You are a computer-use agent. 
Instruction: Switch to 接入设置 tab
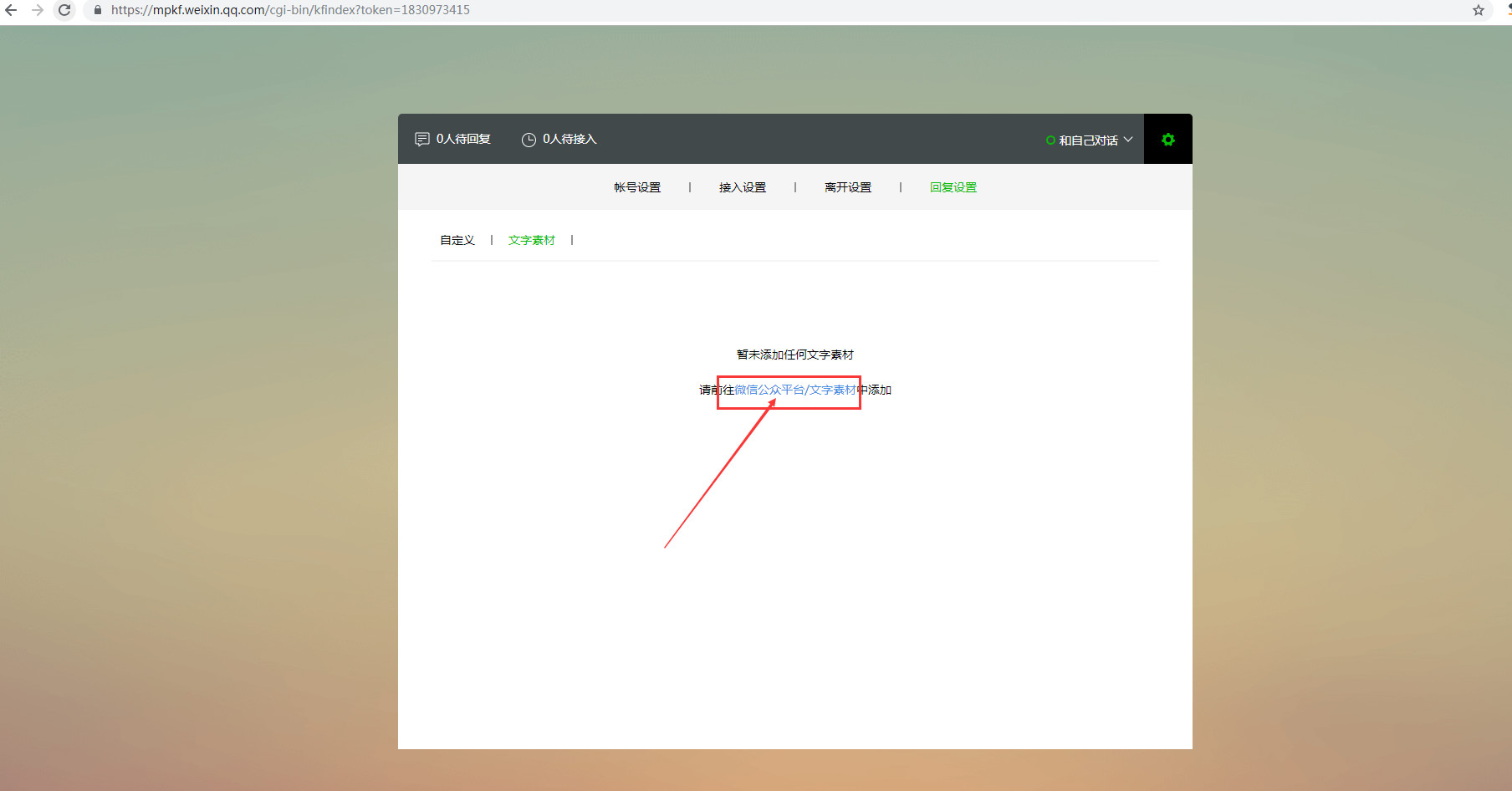743,187
